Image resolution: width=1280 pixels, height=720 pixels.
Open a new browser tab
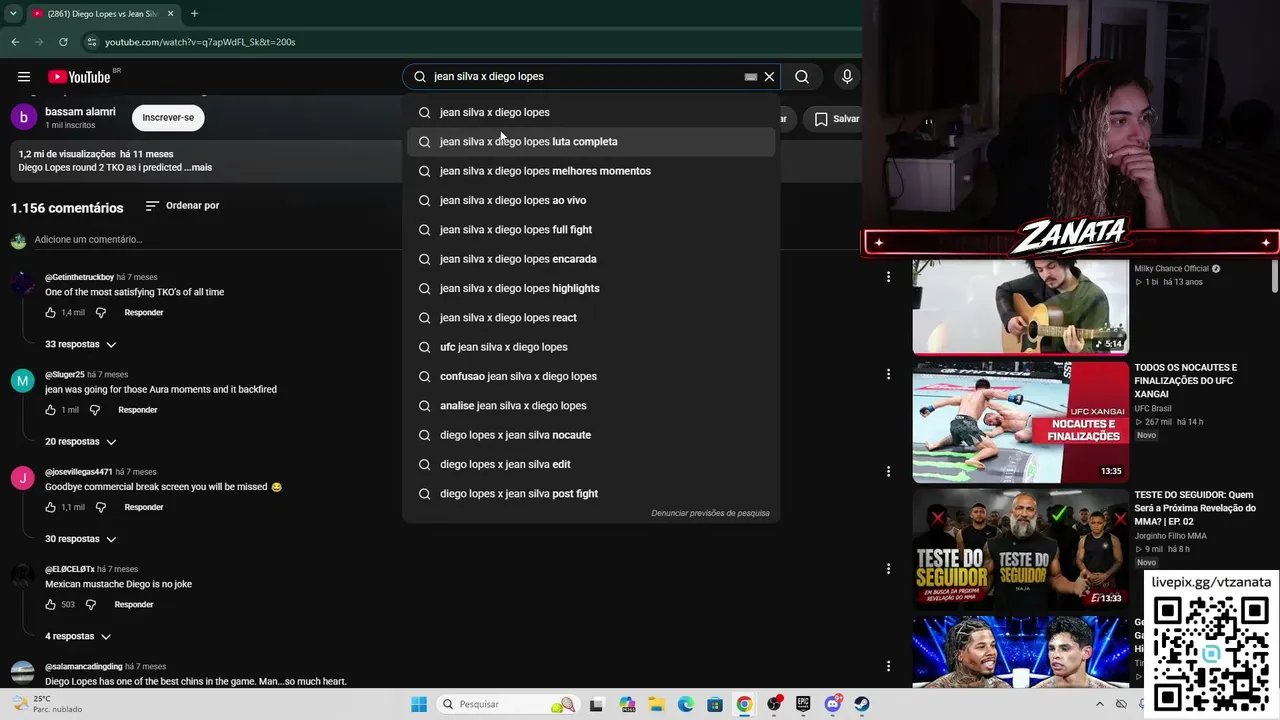194,14
